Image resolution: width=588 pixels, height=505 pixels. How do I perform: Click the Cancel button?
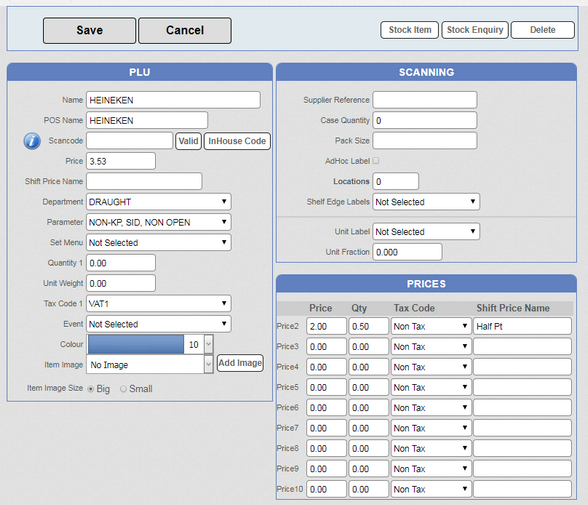(185, 30)
